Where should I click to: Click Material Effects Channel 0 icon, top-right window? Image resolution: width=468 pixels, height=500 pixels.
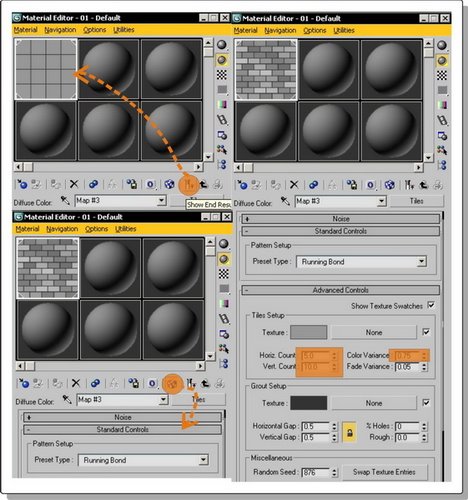[x=371, y=185]
